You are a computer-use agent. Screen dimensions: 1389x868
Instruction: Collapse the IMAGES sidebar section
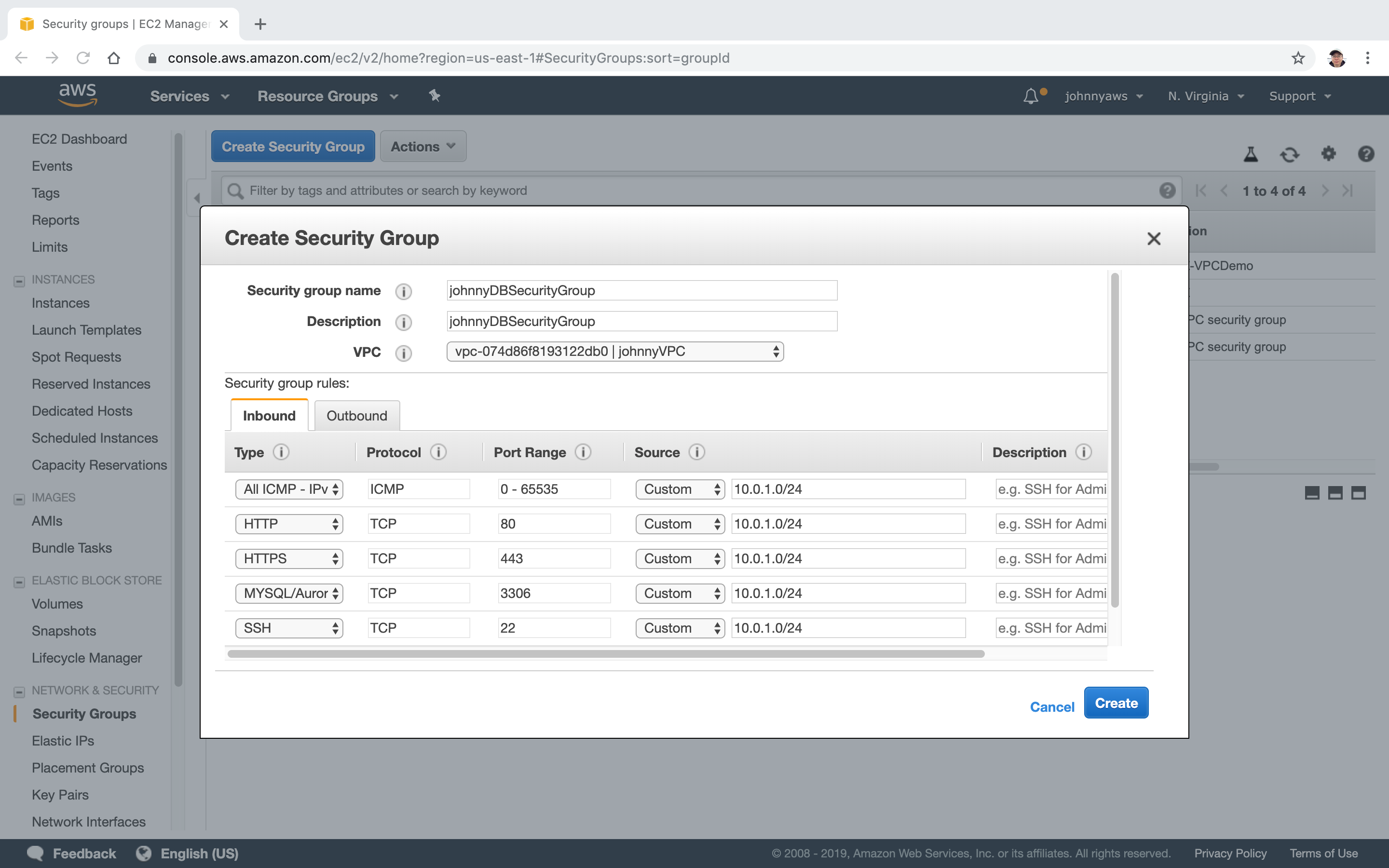click(19, 499)
